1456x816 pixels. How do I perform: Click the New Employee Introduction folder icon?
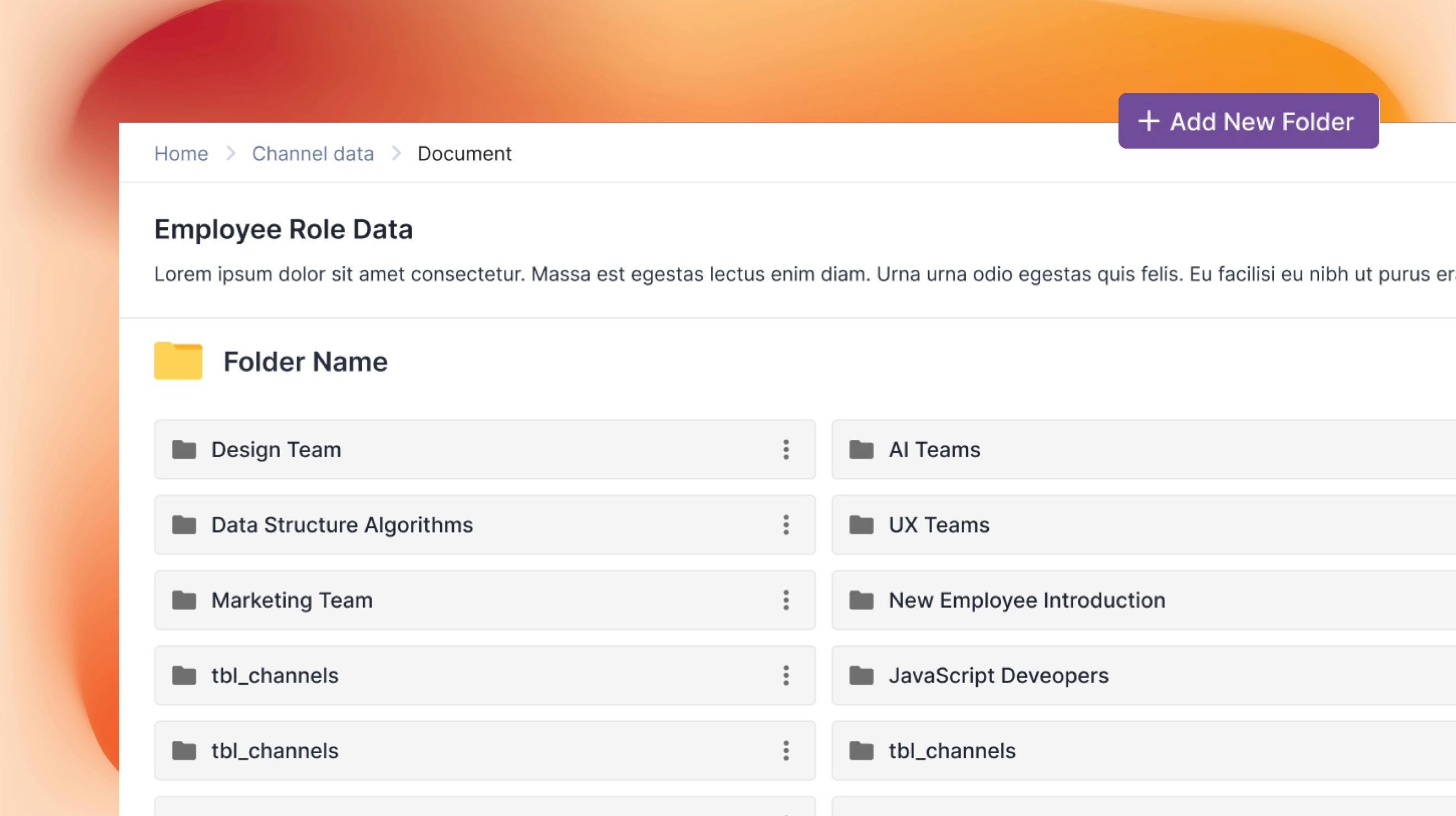click(861, 600)
